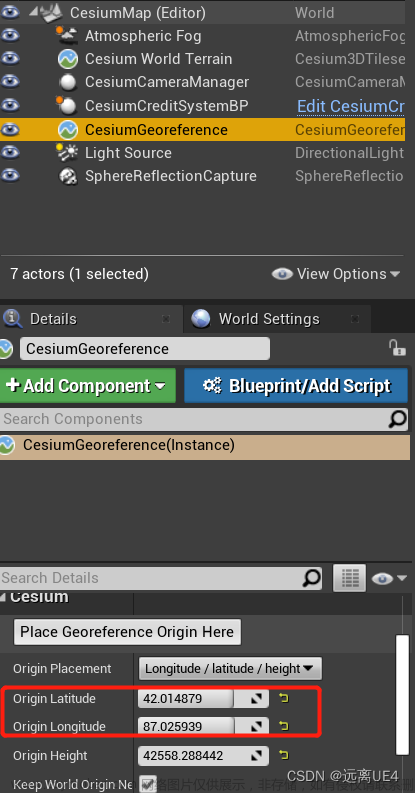Click the search magnifier in Search Details
This screenshot has height=793, width=415.
pos(312,578)
